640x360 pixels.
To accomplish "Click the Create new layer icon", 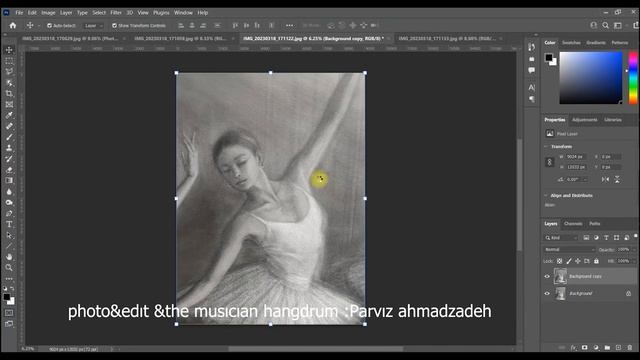I will 618,348.
